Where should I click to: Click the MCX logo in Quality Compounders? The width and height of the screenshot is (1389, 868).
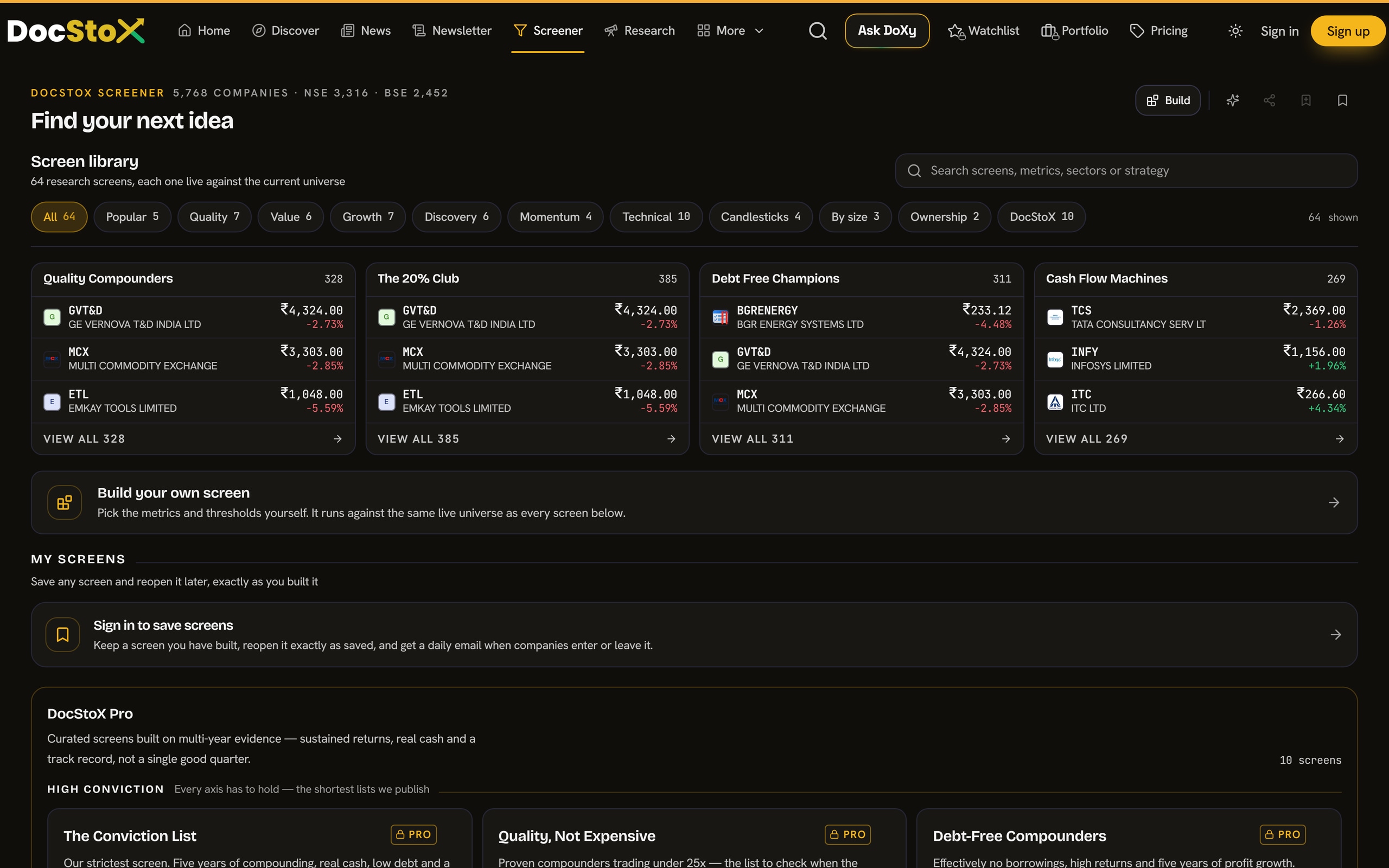tap(52, 359)
